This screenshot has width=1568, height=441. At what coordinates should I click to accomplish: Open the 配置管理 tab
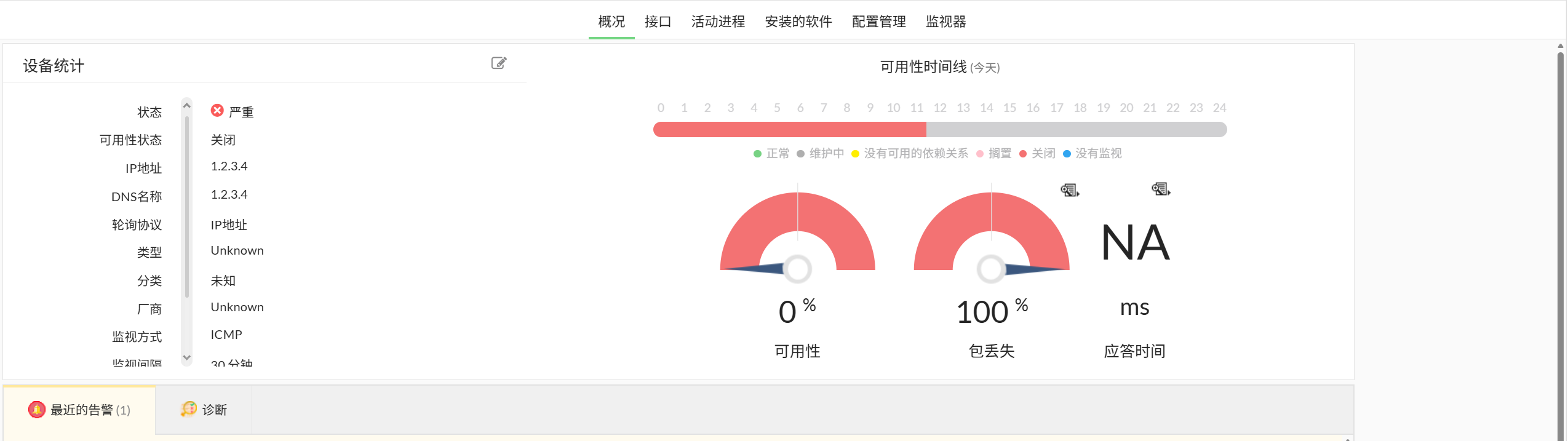tap(879, 22)
